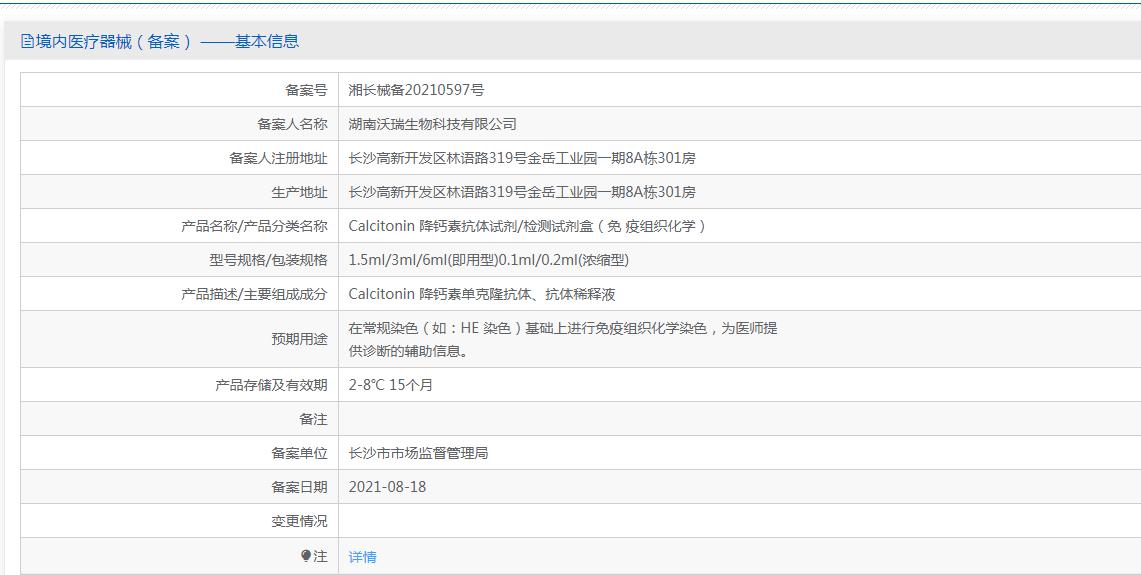Click the 生产地址 field label

[x=299, y=192]
